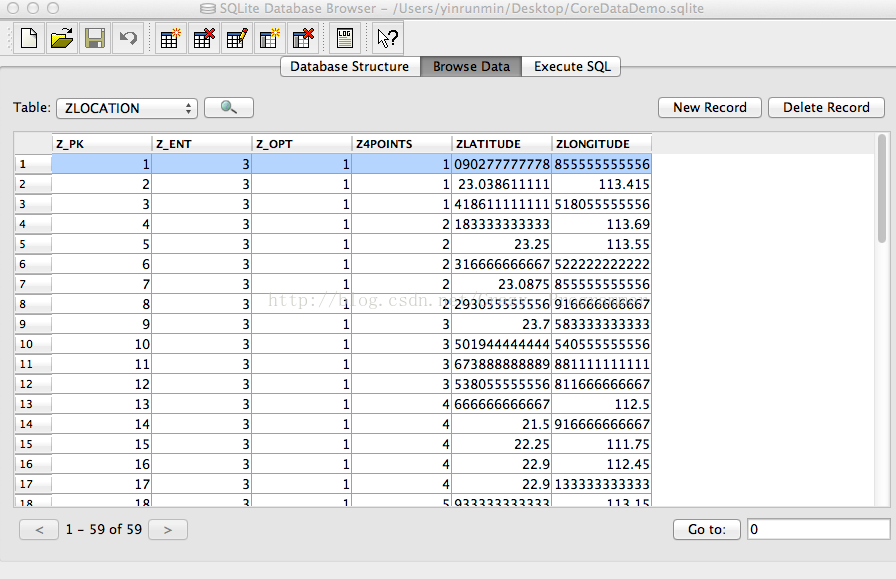Click the Save changes floppy icon
Viewport: 896px width, 579px height.
[95, 38]
